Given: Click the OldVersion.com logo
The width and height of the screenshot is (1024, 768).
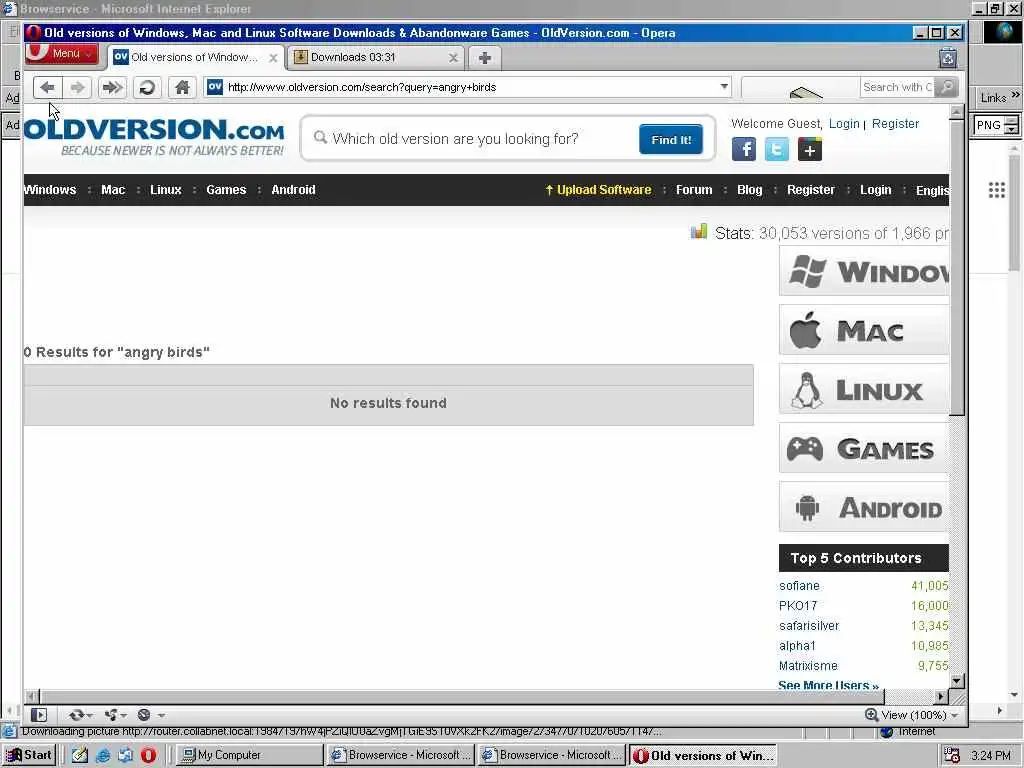Looking at the screenshot, I should (x=154, y=136).
